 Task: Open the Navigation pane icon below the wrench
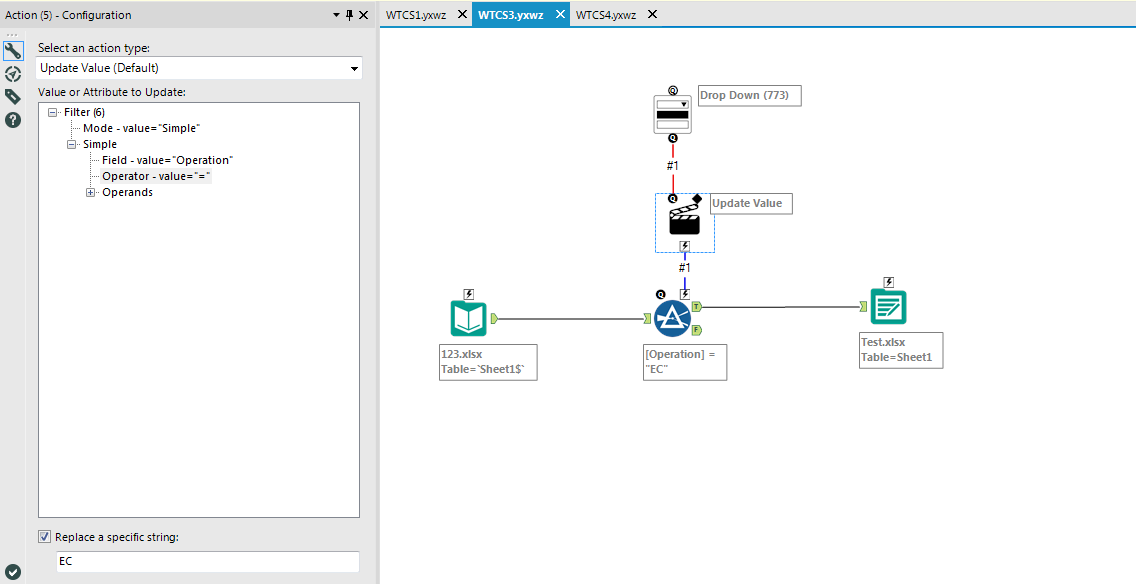(12, 73)
